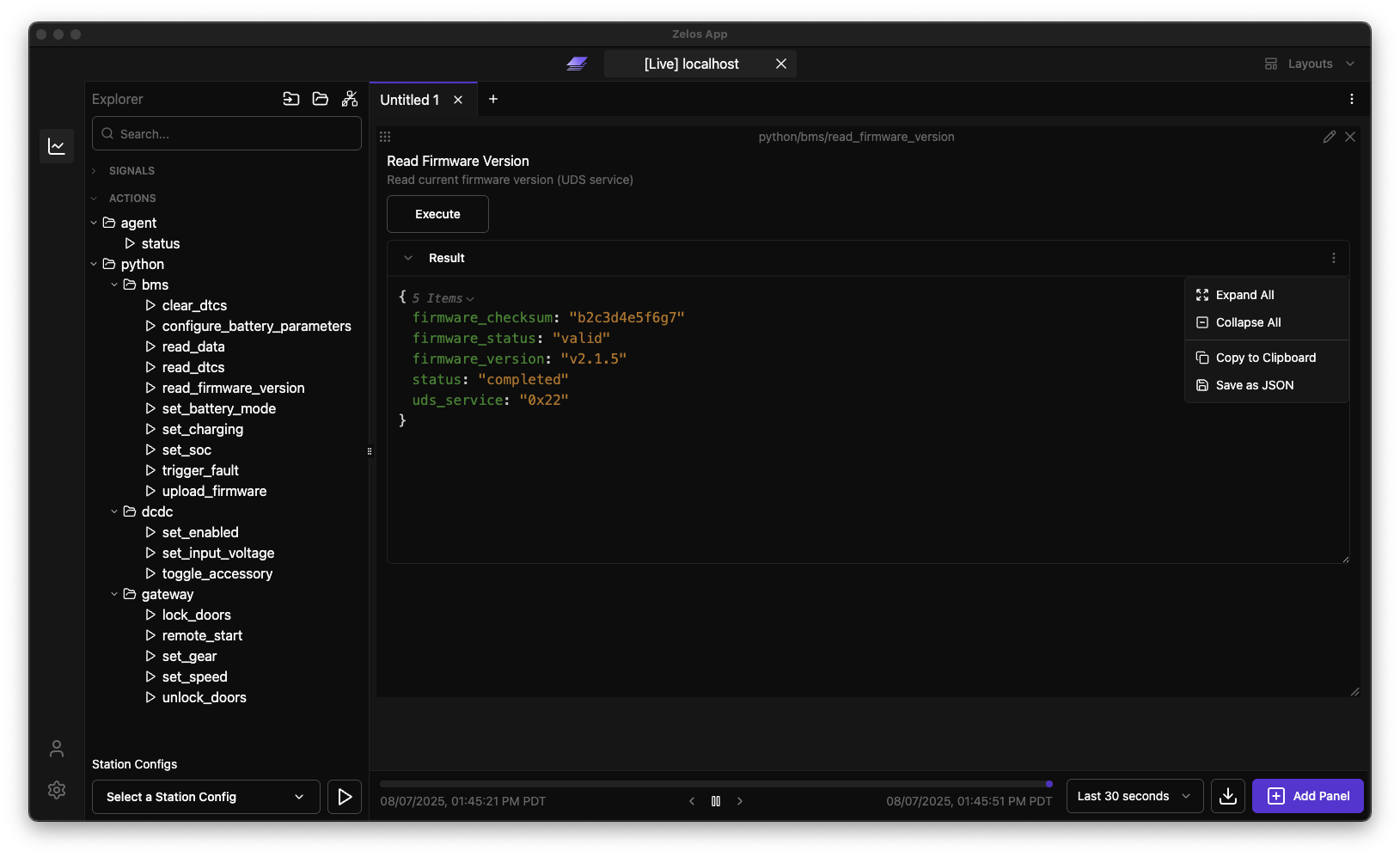Viewport: 1400px width, 857px height.
Task: Click the open folder icon in Explorer header
Action: tap(321, 99)
